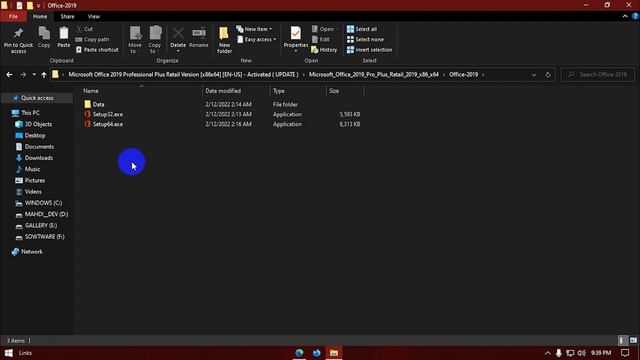Open Explorer help icon
This screenshot has width=640, height=360.
click(x=635, y=16)
